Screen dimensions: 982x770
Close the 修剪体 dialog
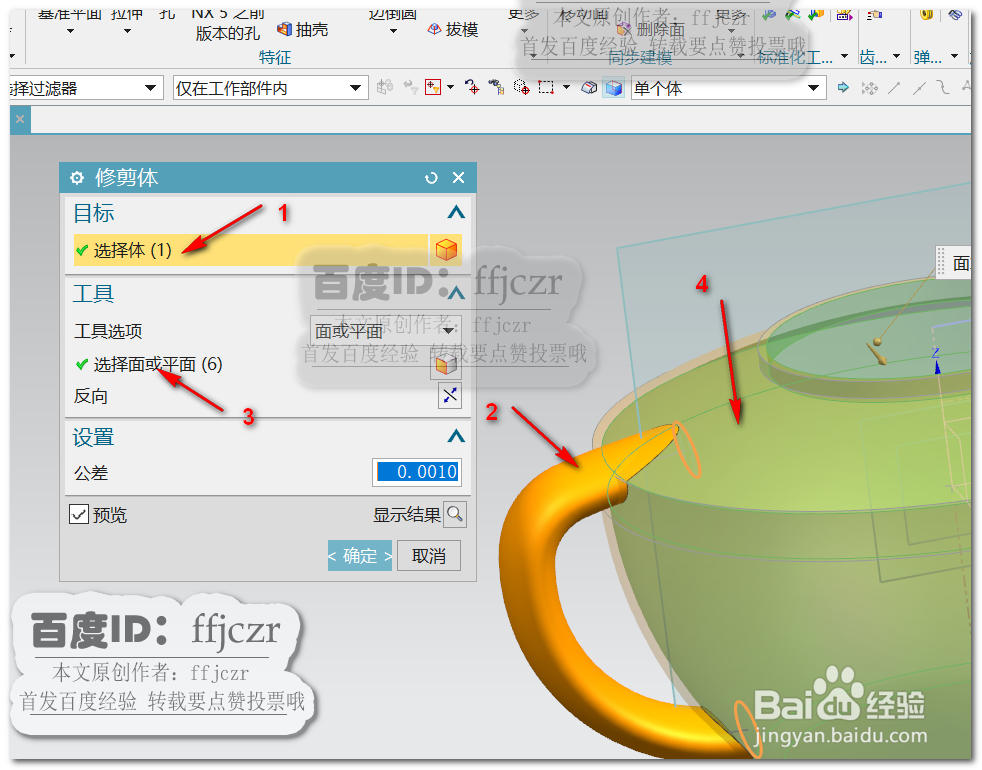pos(458,178)
